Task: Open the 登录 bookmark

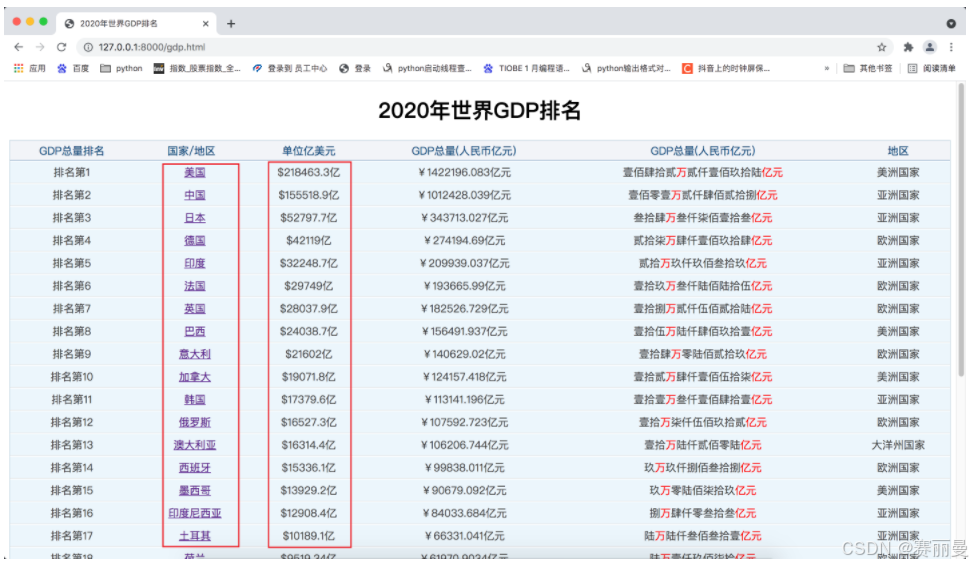Action: [355, 68]
